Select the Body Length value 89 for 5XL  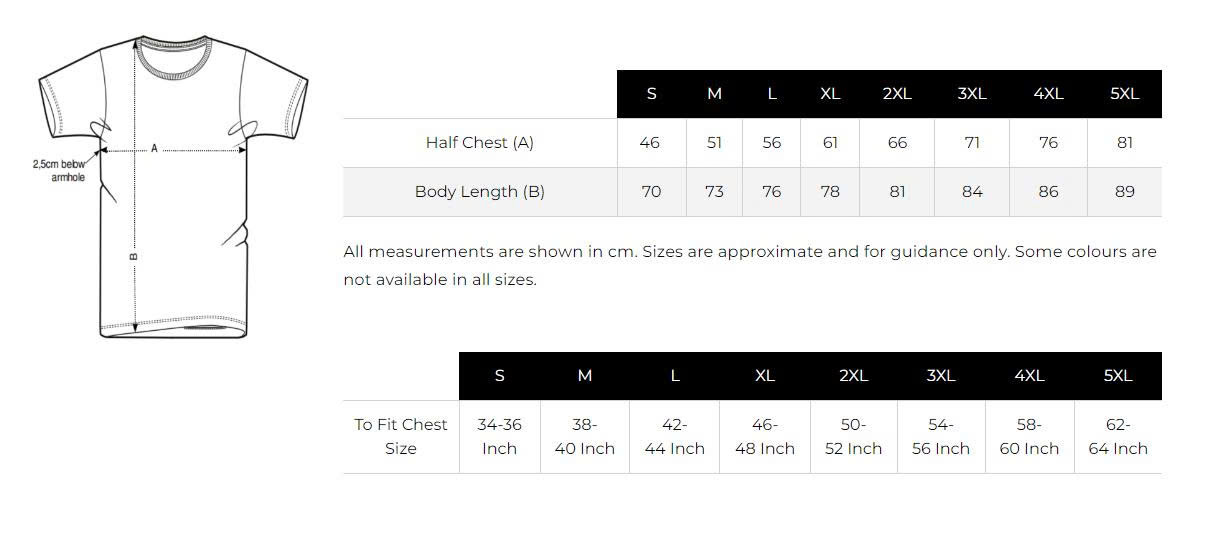click(x=1124, y=192)
